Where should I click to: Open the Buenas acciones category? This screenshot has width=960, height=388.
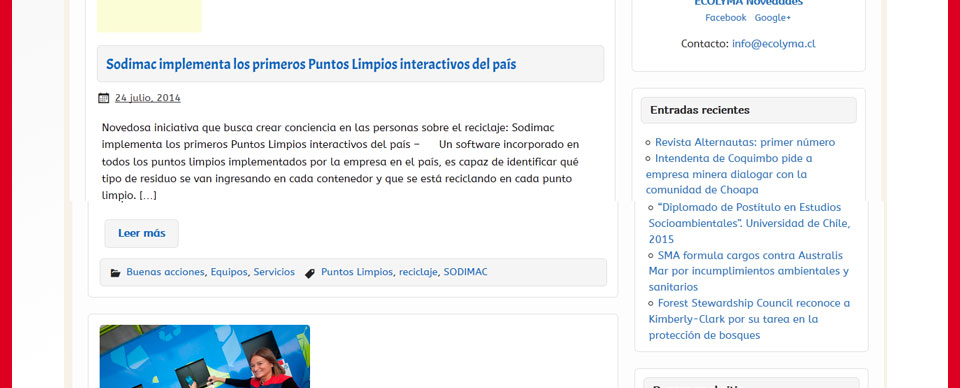[165, 272]
